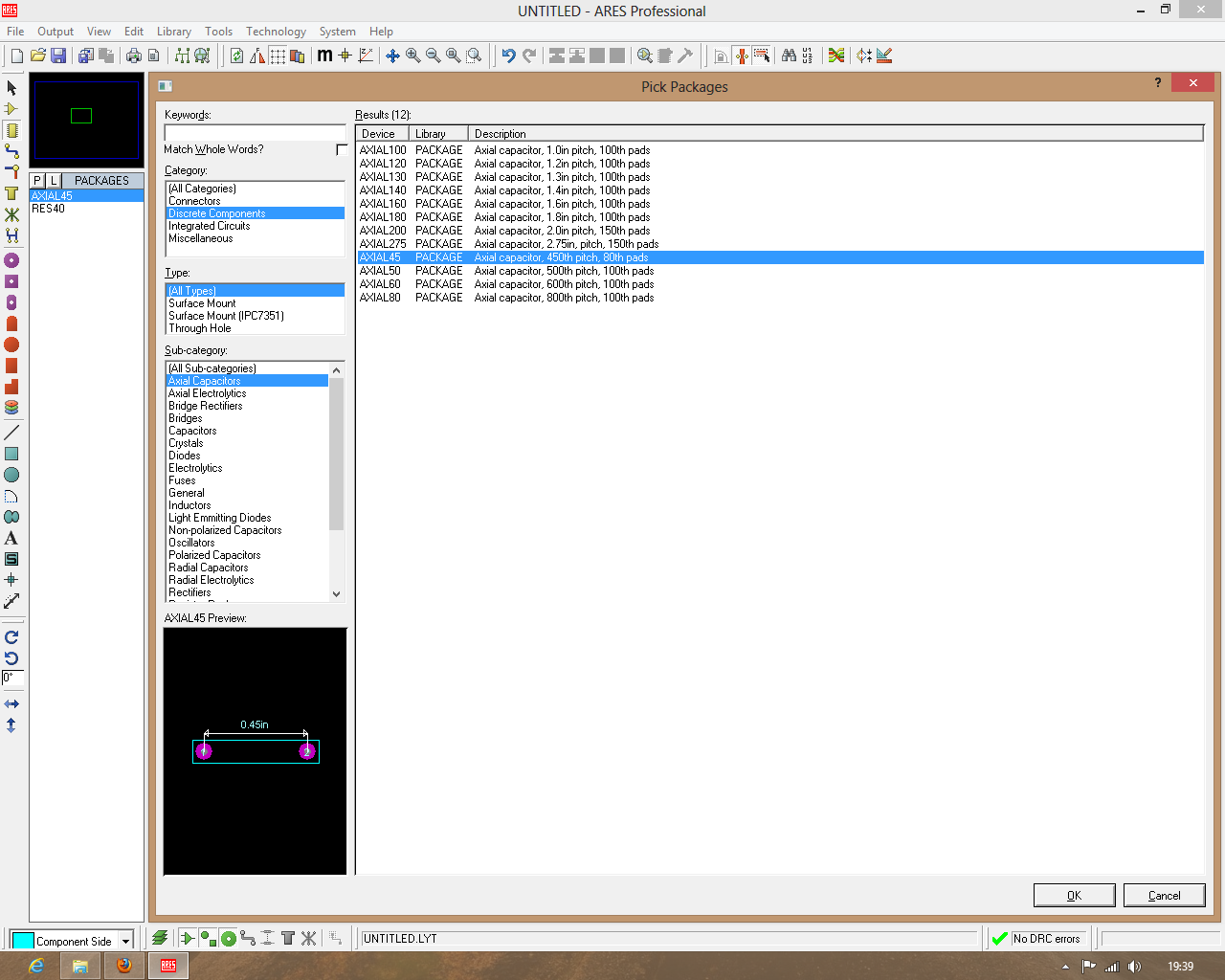Click the X-mirror horizontal flip icon
Viewport: 1225px width, 980px height.
[x=11, y=704]
